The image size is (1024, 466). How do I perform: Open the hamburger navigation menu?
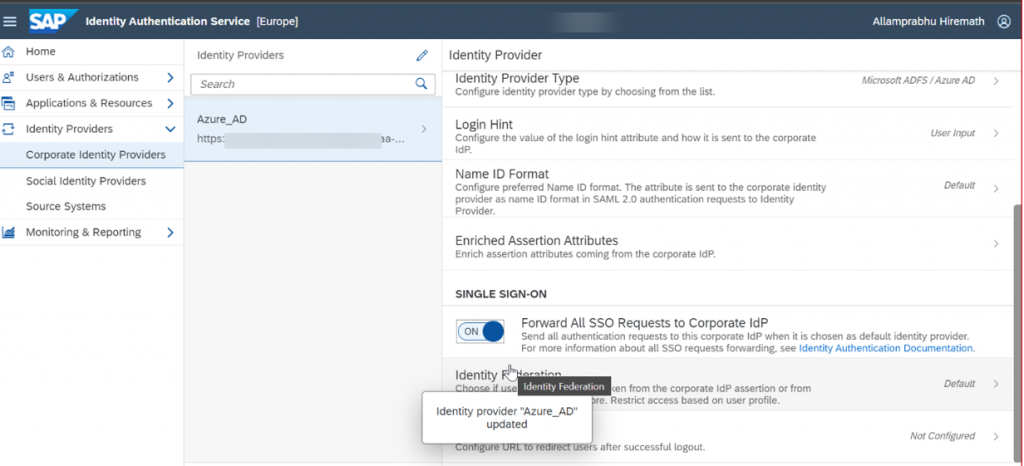pos(10,22)
